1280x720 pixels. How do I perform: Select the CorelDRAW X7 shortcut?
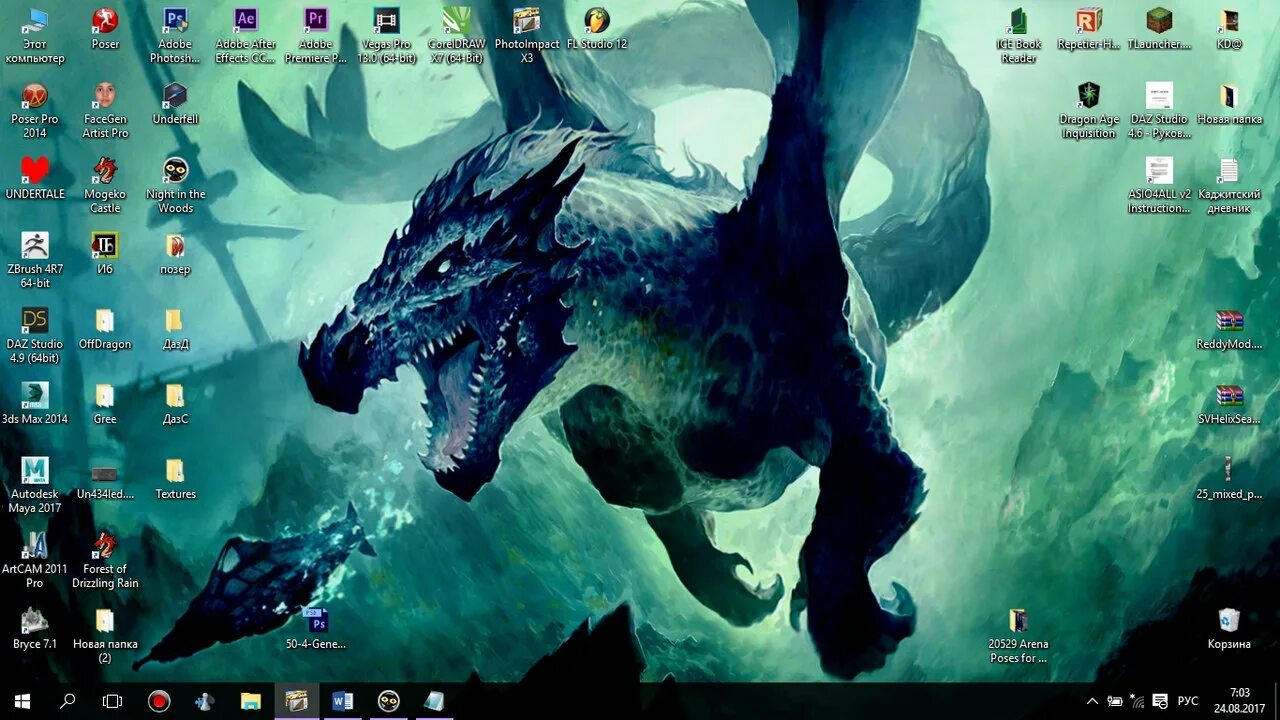pyautogui.click(x=456, y=36)
